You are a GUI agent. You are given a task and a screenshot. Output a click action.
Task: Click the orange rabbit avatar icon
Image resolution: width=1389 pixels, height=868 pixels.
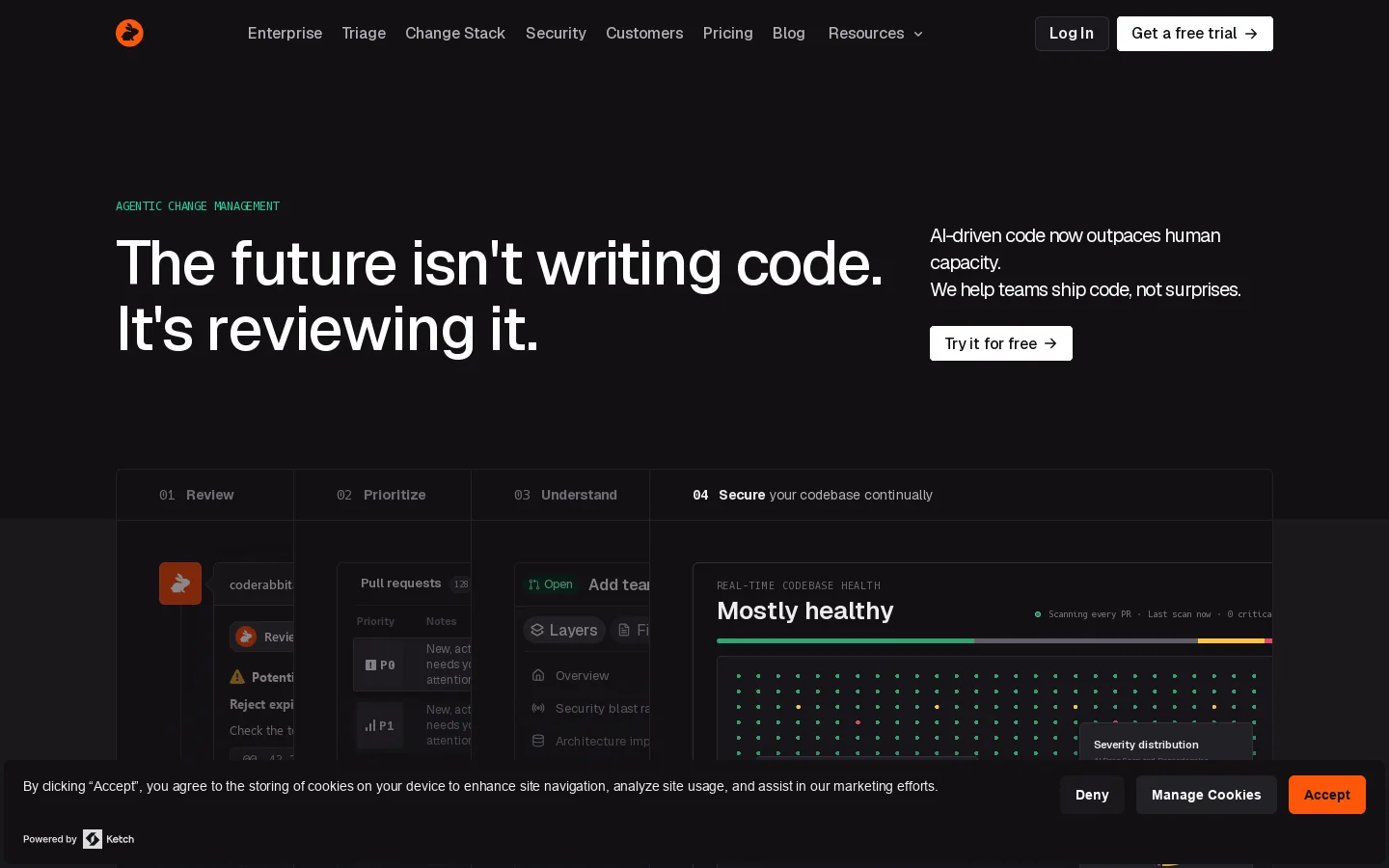pos(180,583)
